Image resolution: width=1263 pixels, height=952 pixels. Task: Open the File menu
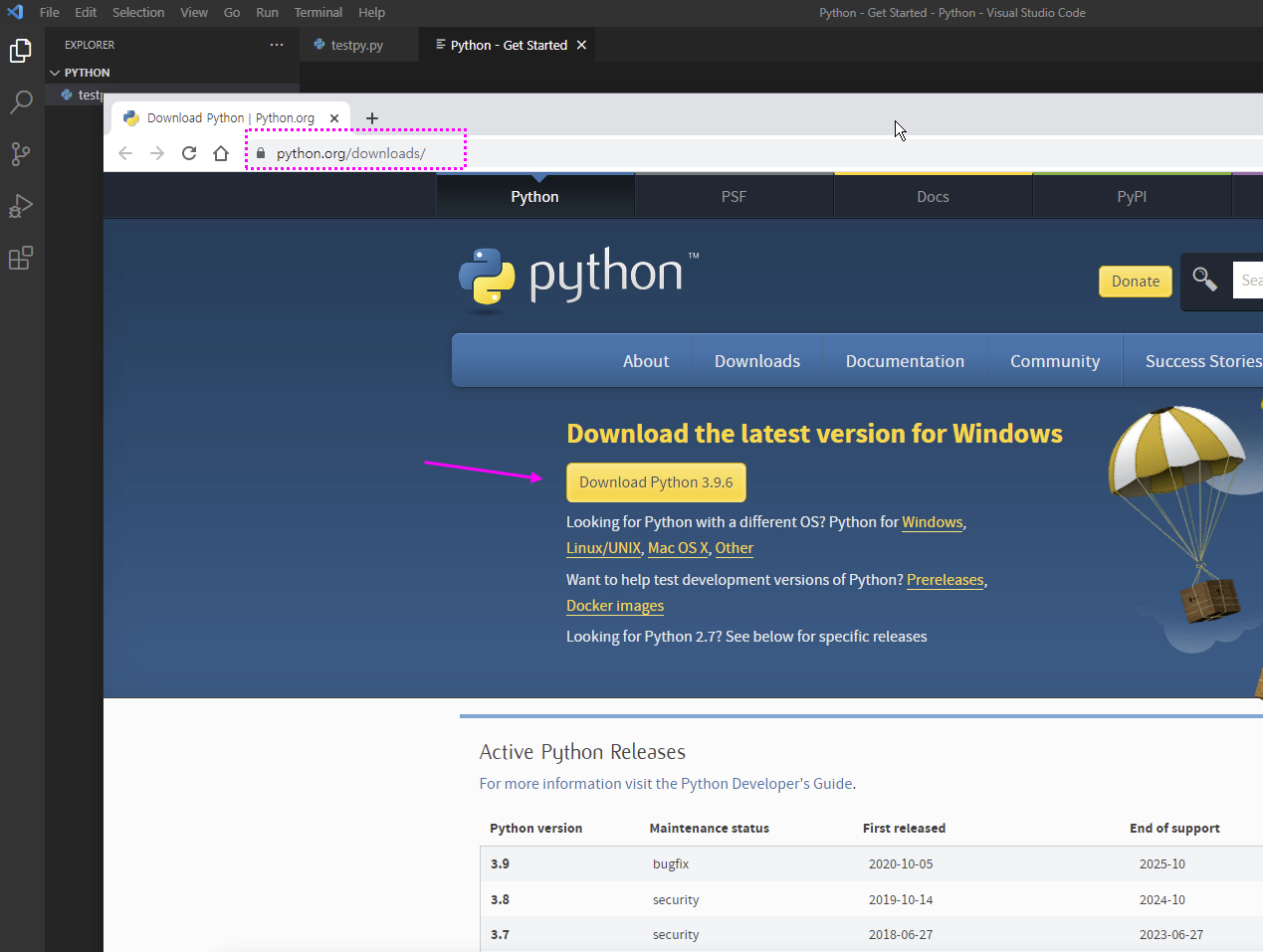click(x=50, y=12)
